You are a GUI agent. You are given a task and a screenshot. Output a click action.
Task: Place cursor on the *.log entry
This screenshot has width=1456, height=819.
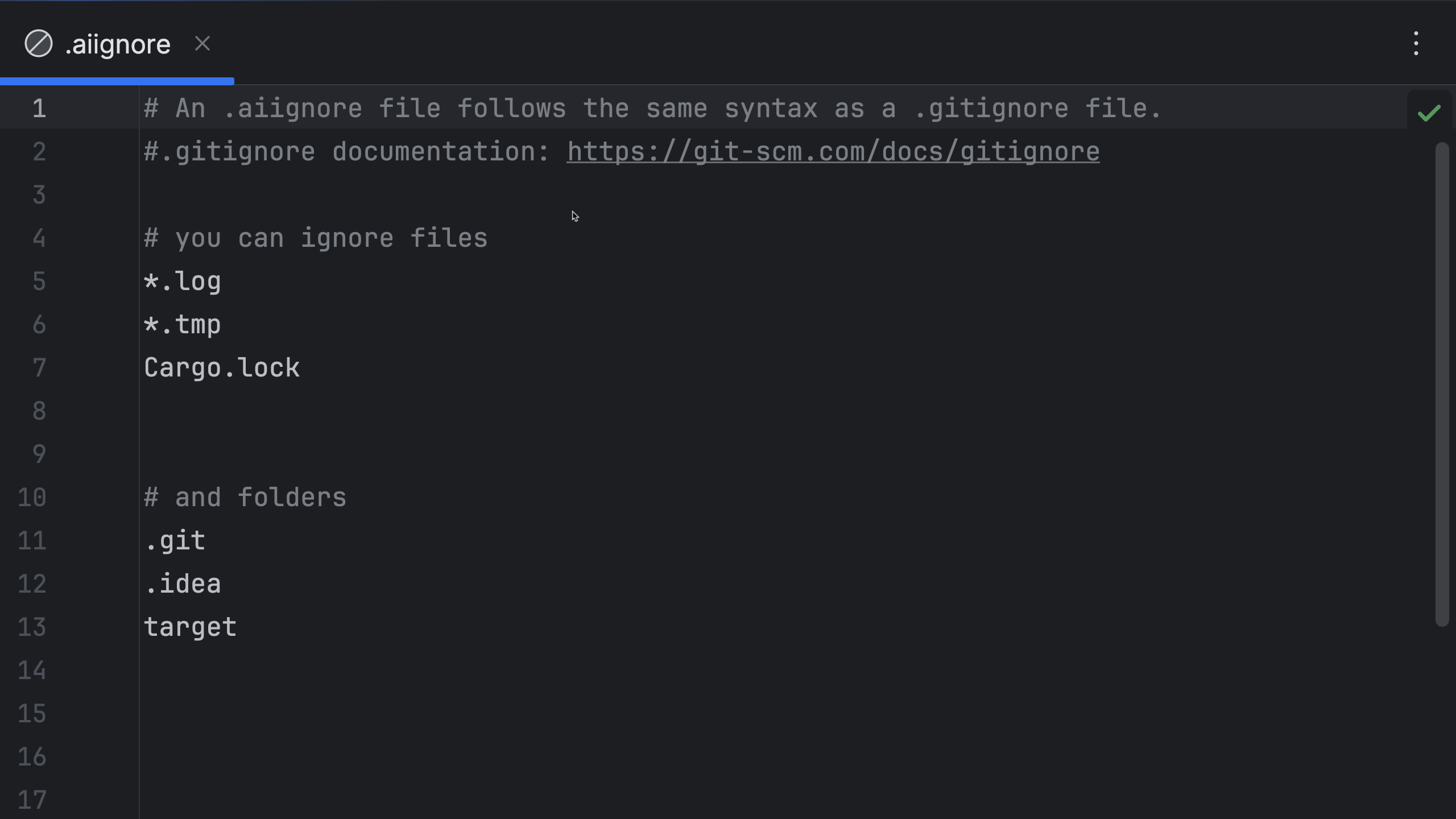tap(183, 282)
